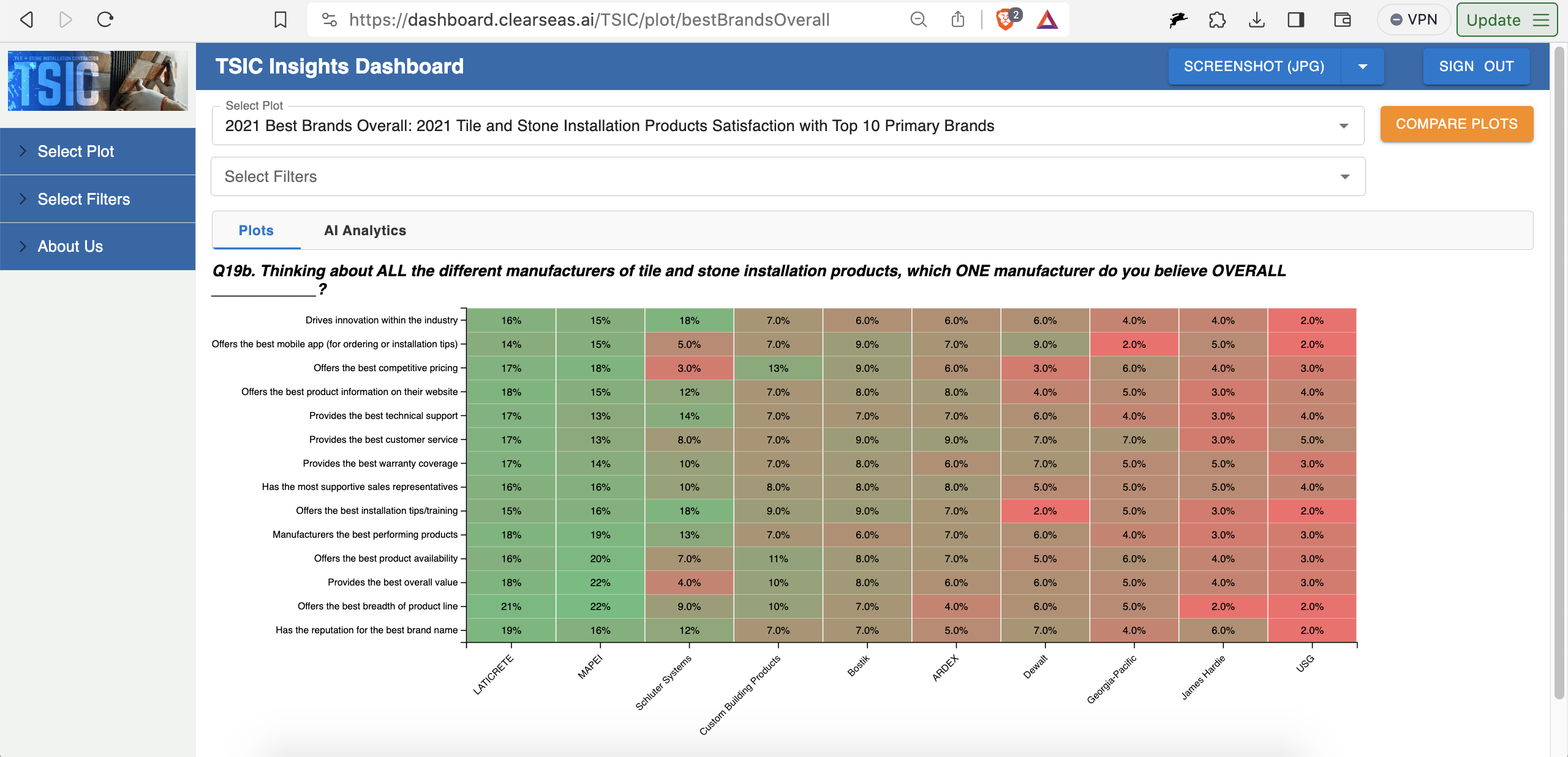Open the screenshot format dropdown arrow

[1362, 66]
